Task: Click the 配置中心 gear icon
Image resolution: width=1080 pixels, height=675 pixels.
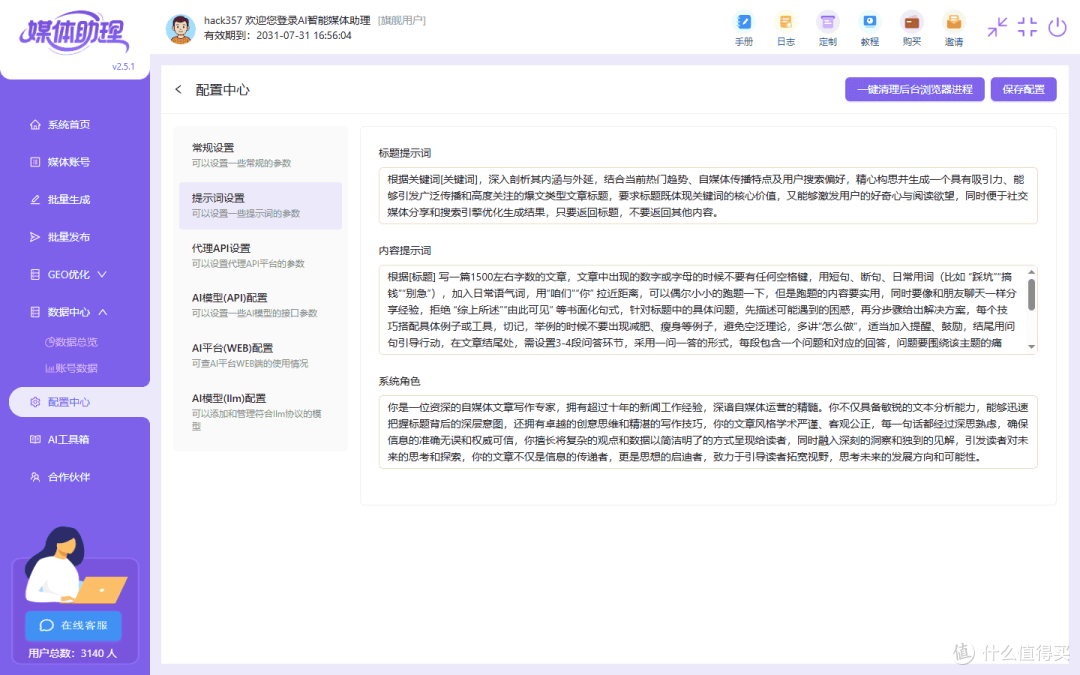Action: (35, 402)
